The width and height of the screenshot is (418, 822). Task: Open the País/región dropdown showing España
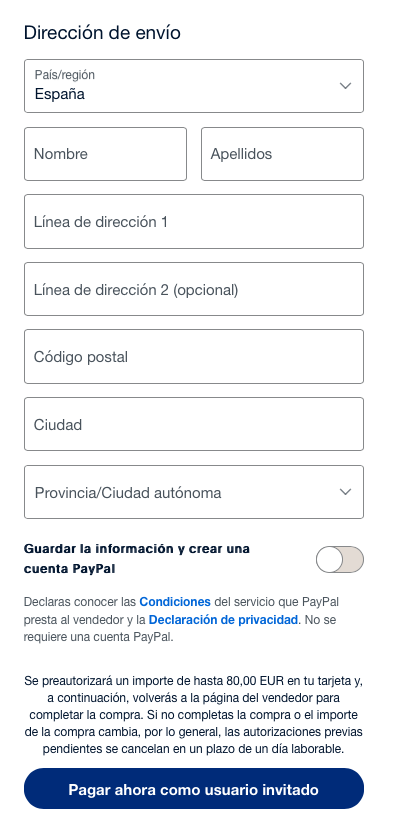[x=194, y=86]
